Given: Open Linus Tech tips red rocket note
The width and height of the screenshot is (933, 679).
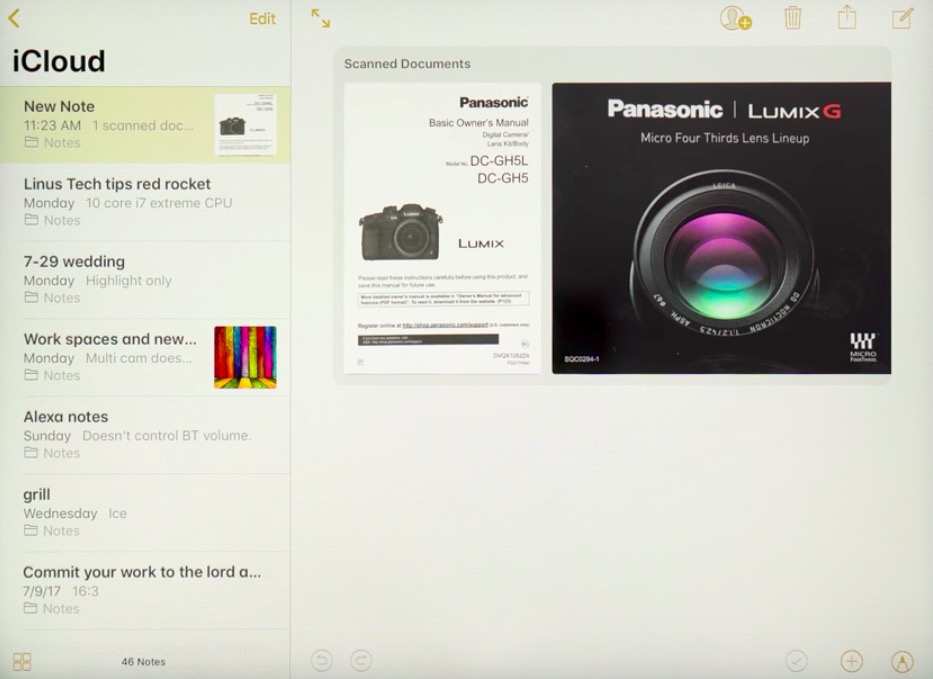Looking at the screenshot, I should 145,202.
